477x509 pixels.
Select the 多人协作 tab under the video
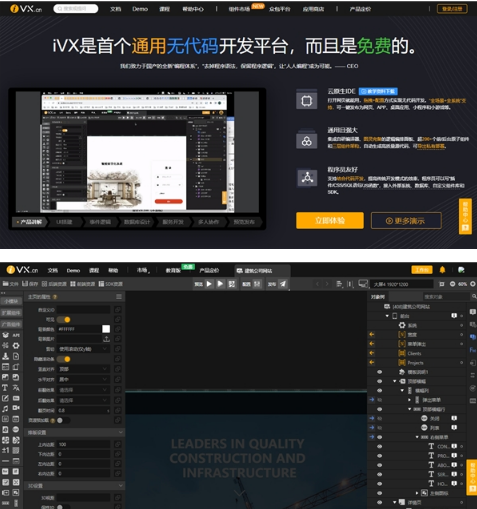click(208, 222)
